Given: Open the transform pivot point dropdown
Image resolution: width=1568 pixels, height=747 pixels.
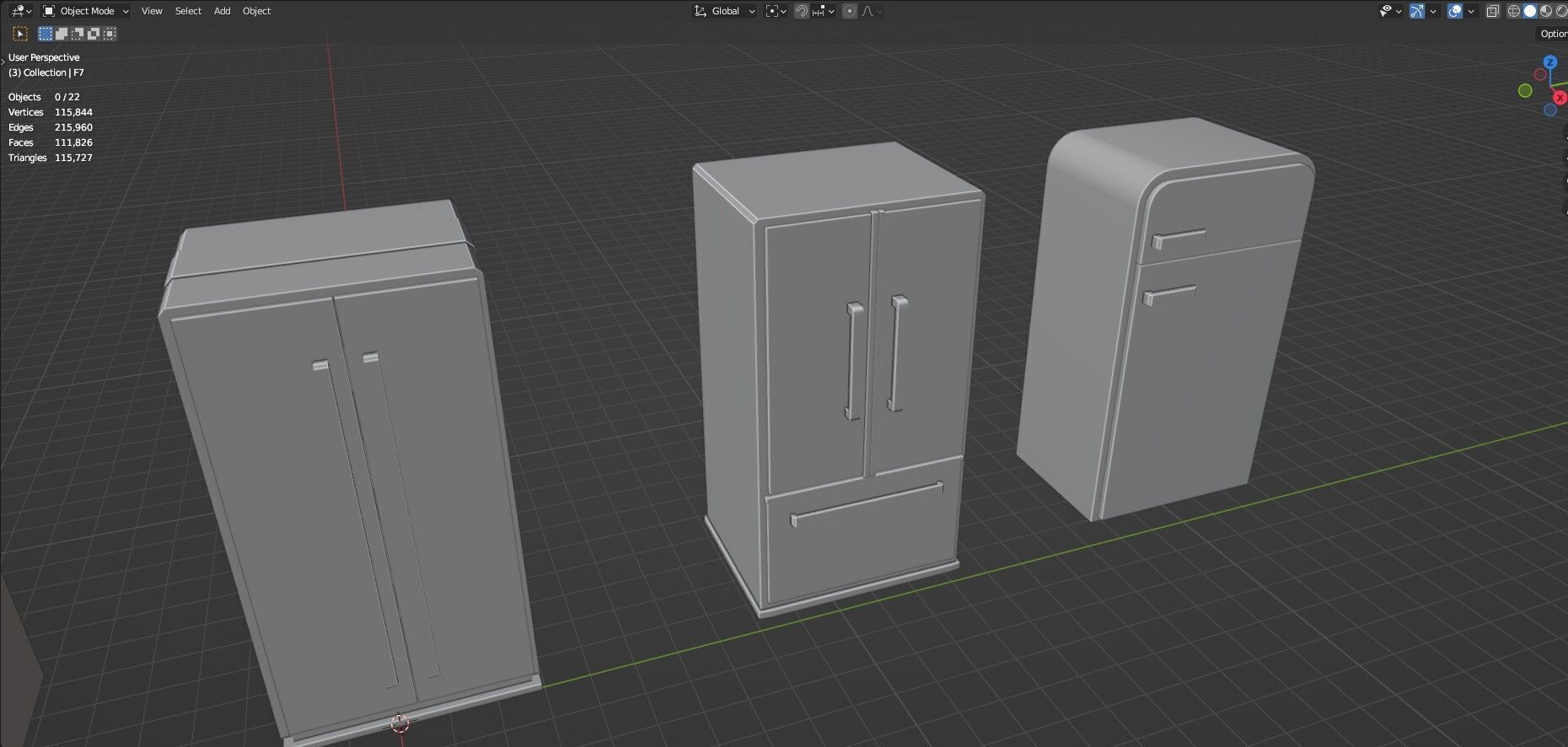Looking at the screenshot, I should tap(776, 11).
